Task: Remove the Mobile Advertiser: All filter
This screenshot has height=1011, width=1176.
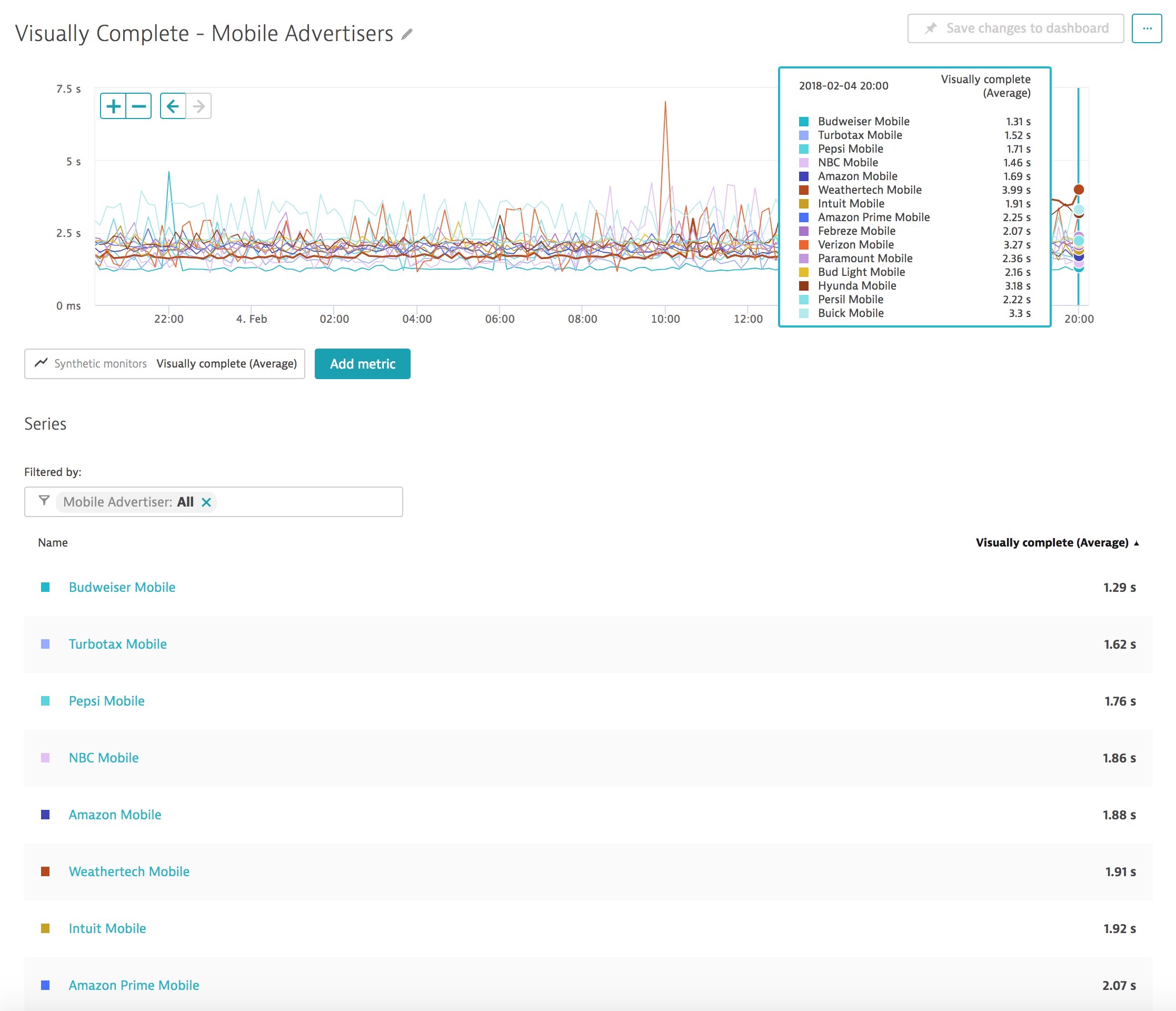Action: [x=206, y=502]
